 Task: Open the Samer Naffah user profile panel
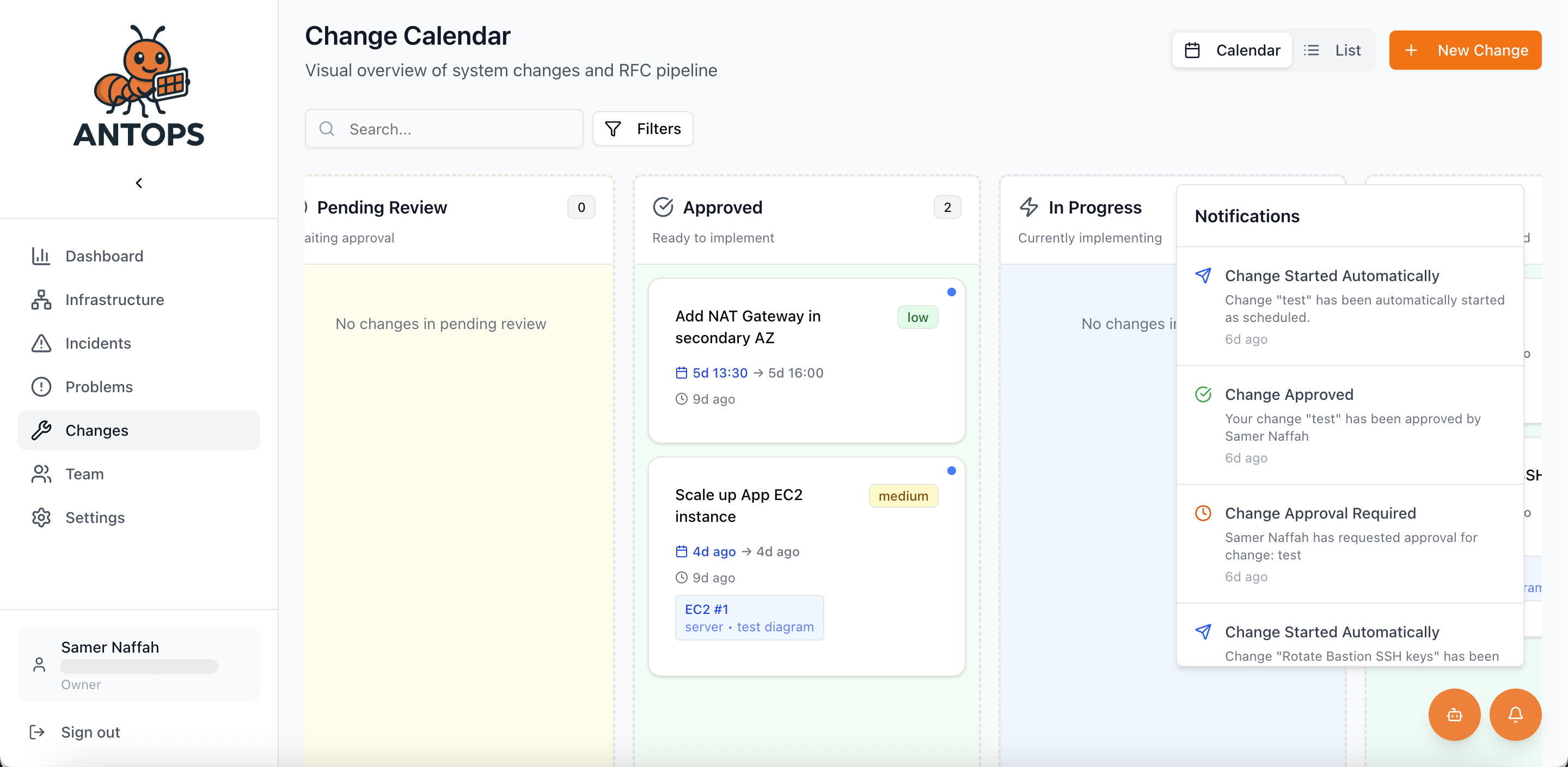click(139, 664)
